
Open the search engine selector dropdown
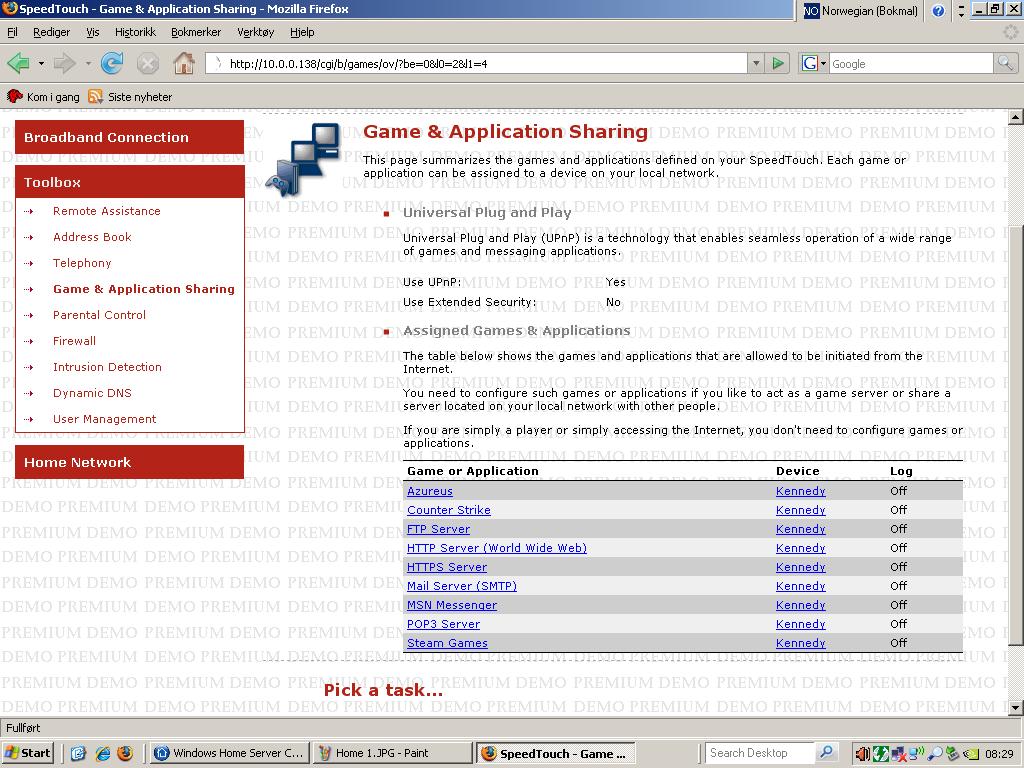[824, 63]
